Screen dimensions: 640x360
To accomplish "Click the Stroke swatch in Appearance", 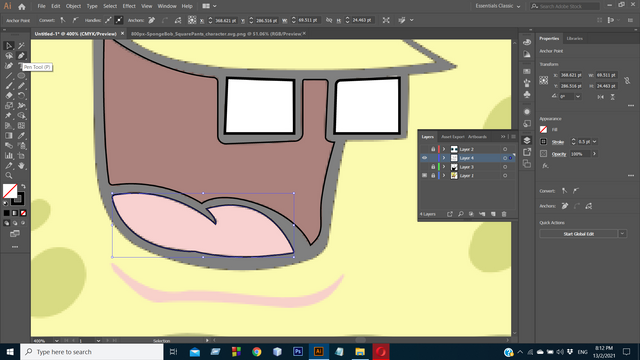I will (x=543, y=142).
